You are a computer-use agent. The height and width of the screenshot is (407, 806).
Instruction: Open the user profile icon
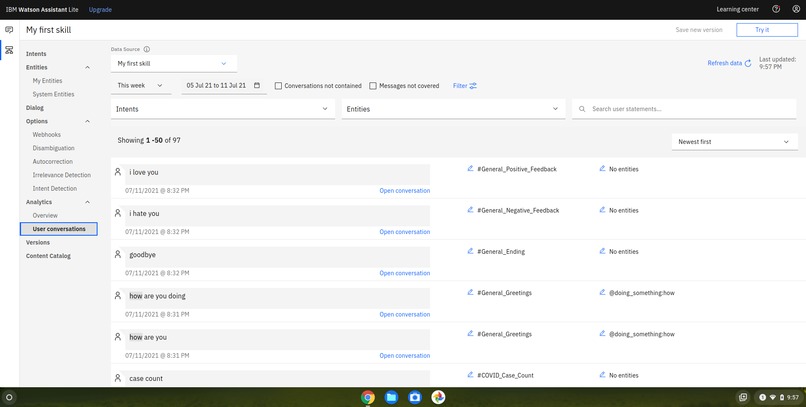click(x=796, y=9)
